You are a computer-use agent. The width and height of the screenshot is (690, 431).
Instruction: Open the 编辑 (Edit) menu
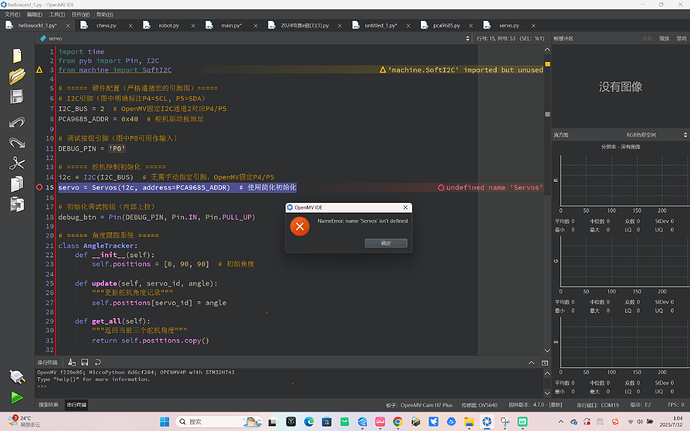tap(35, 15)
